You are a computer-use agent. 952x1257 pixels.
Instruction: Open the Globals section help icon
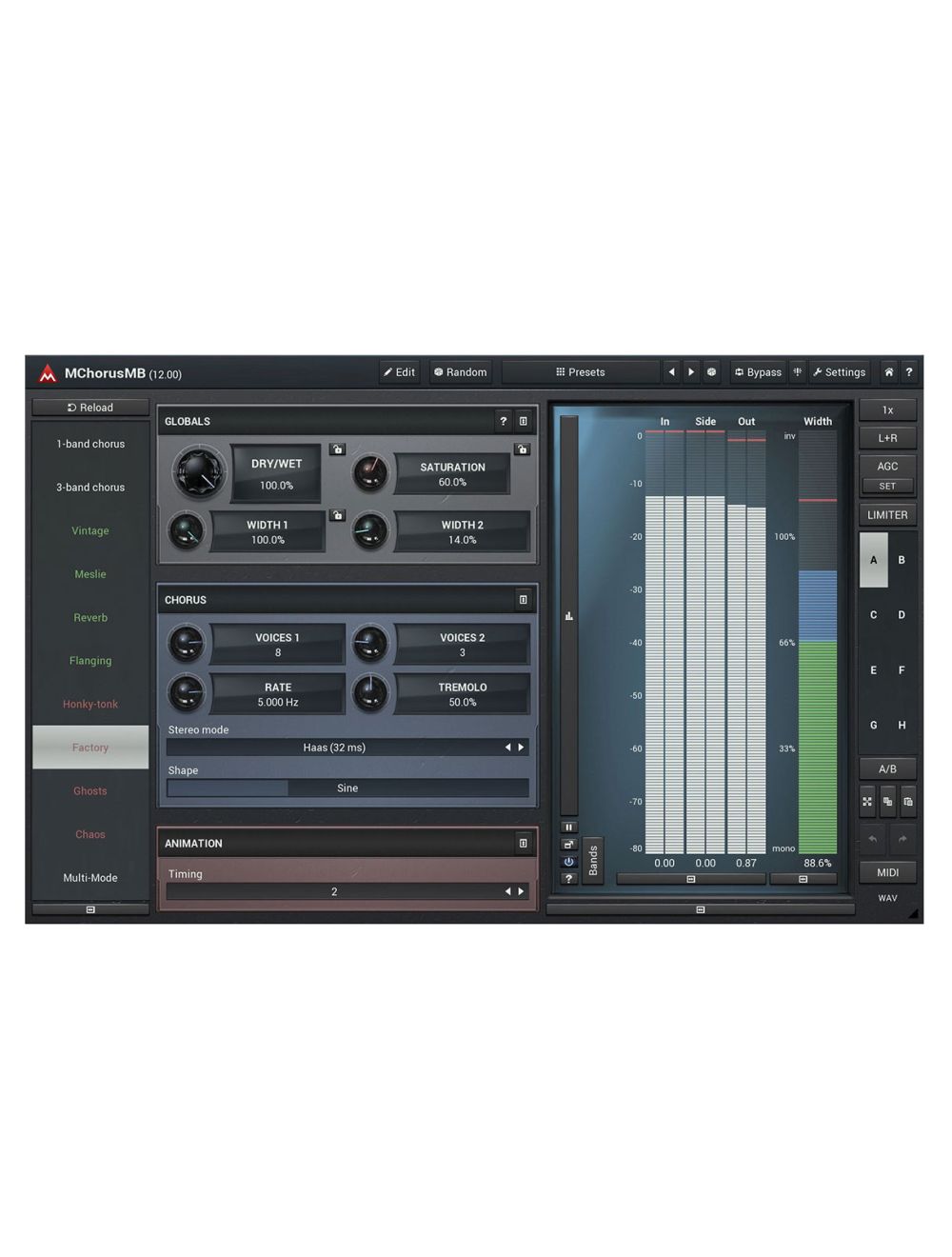click(504, 421)
